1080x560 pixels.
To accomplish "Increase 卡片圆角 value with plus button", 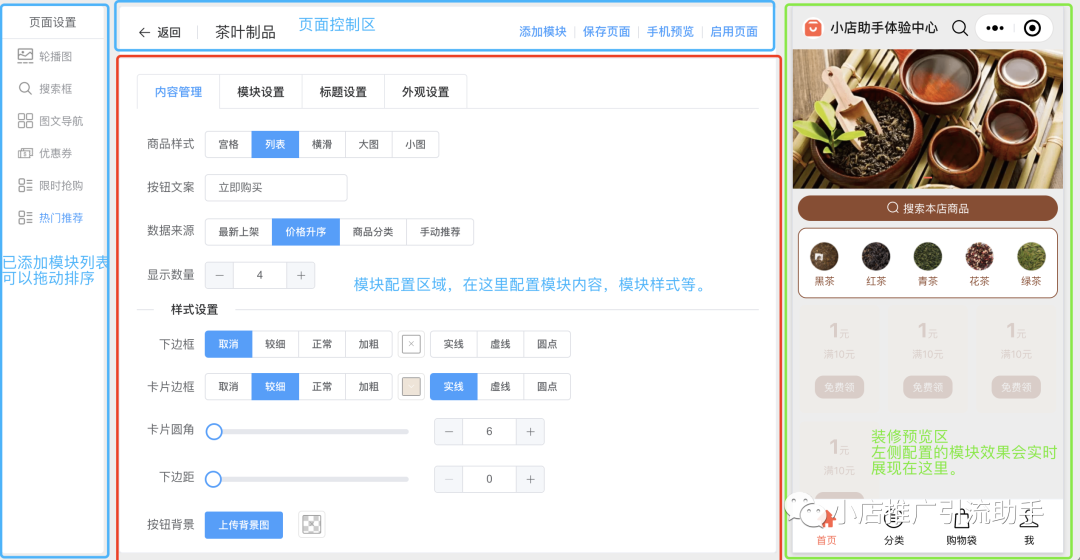I will [x=530, y=431].
